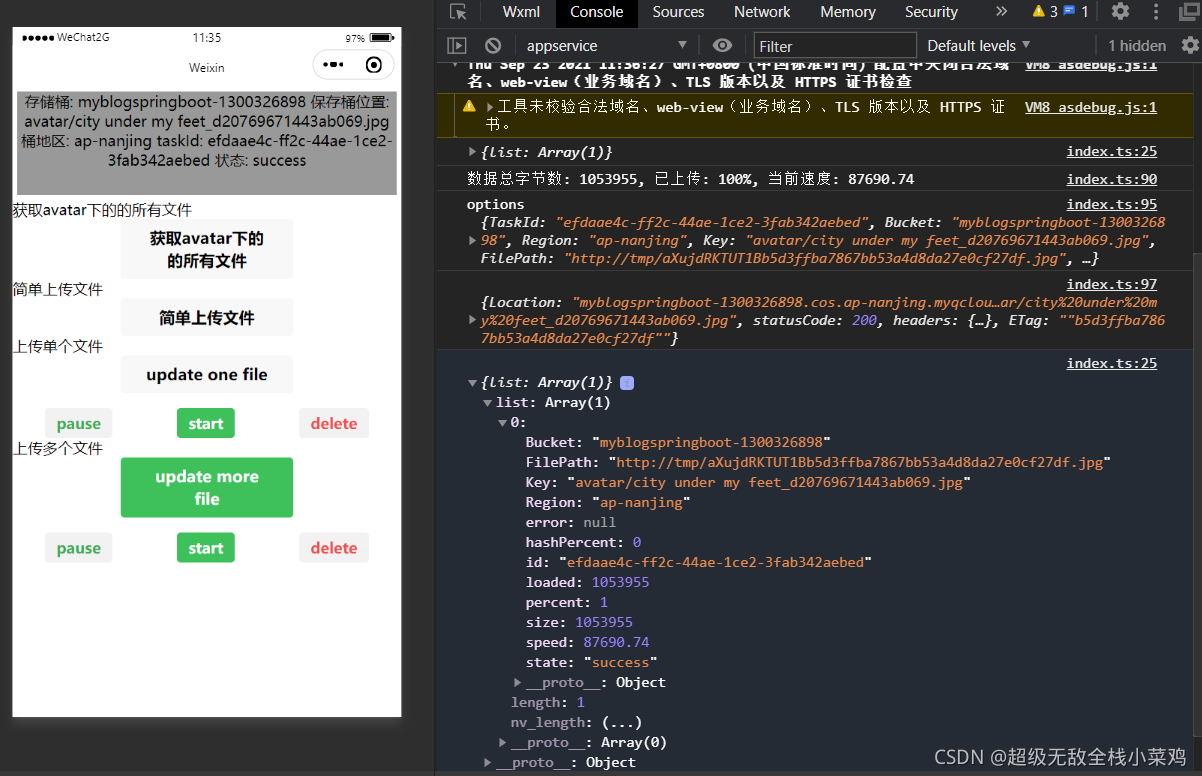
Task: Click the blue info badge beside expanded list object
Action: point(627,383)
